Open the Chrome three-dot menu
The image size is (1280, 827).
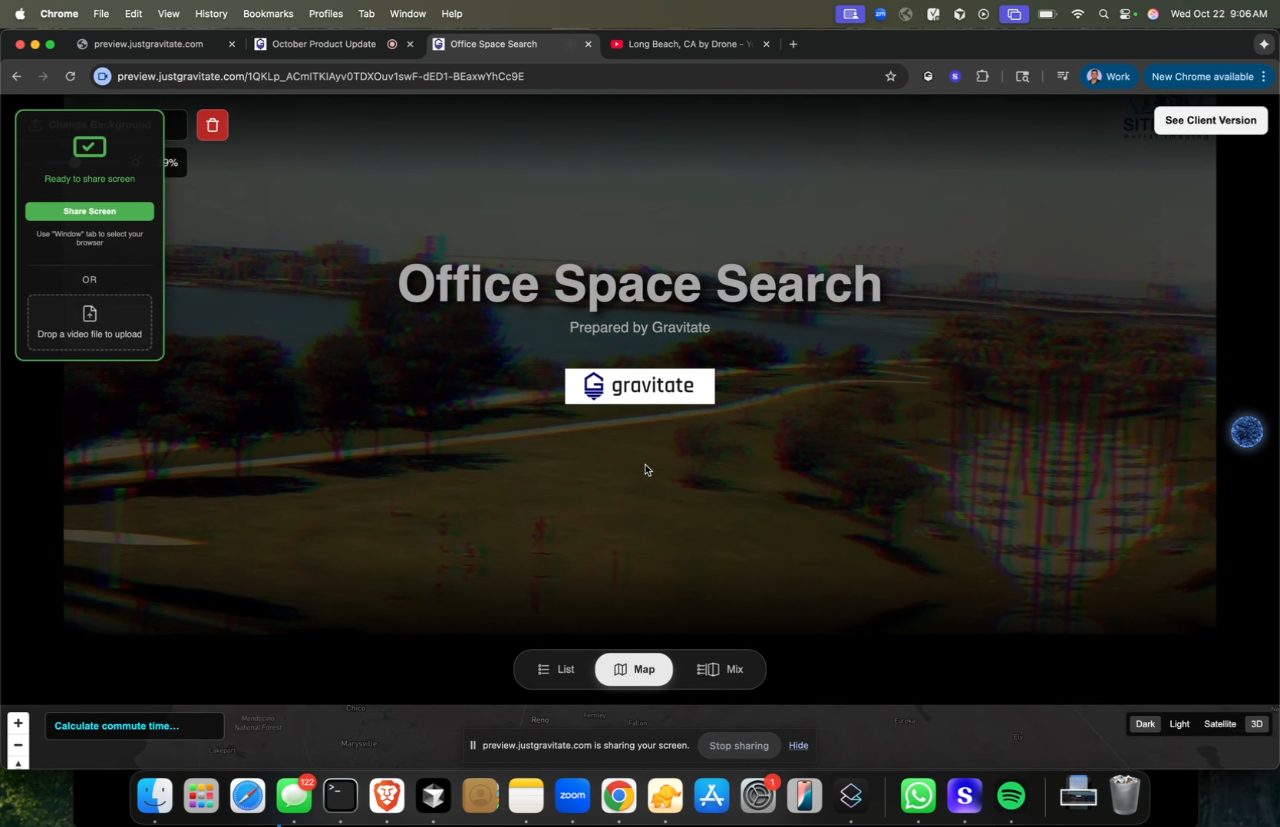coord(1264,76)
